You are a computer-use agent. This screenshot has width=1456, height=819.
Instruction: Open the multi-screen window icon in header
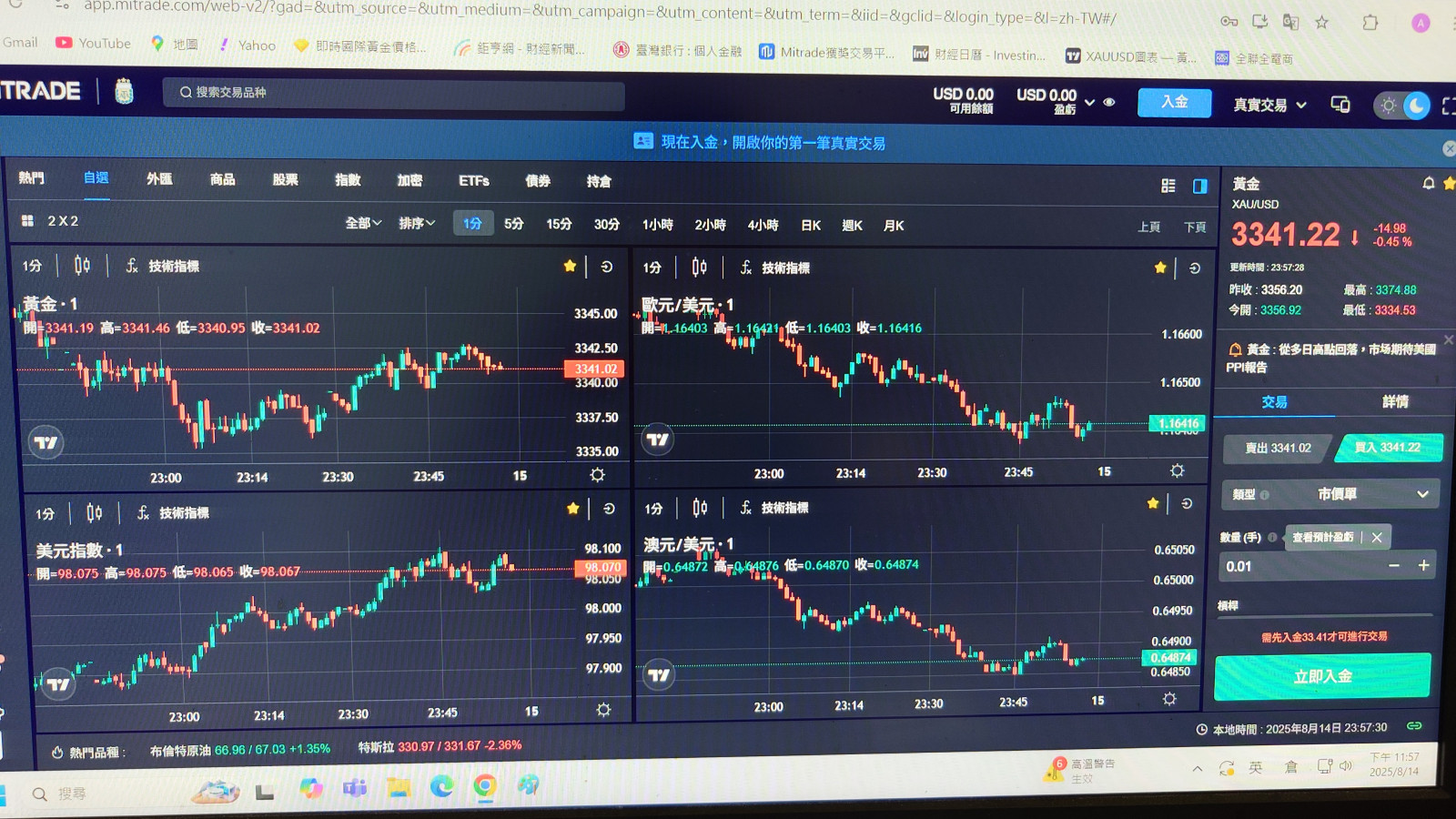point(1340,105)
